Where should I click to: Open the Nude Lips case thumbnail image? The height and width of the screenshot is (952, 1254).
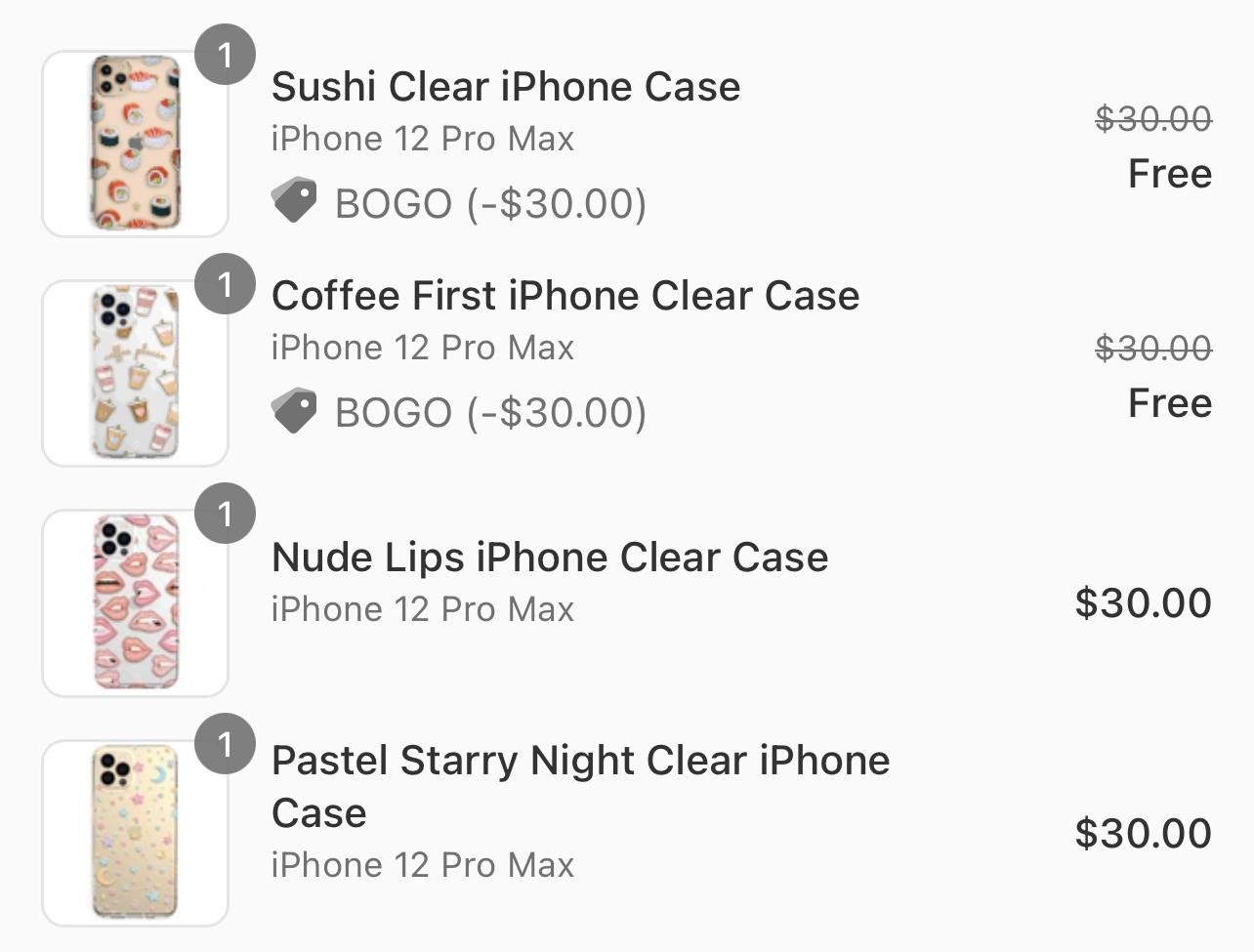click(135, 603)
